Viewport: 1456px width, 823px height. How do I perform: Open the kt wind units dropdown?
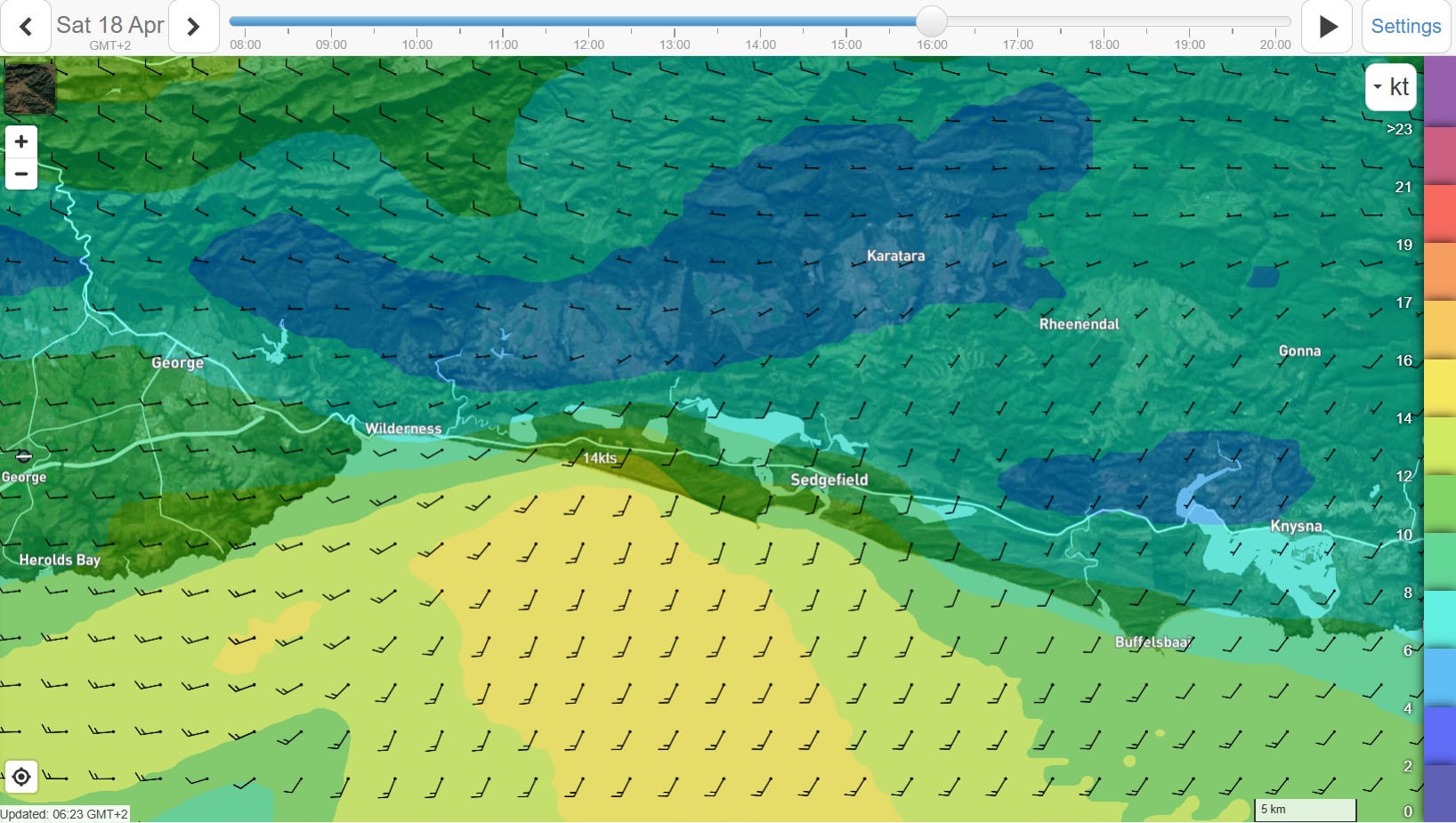pyautogui.click(x=1390, y=87)
